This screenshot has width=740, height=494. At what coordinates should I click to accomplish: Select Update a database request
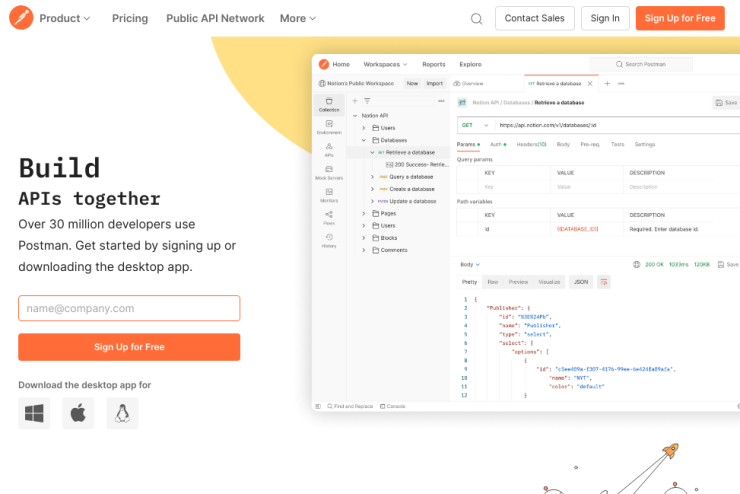tap(407, 201)
